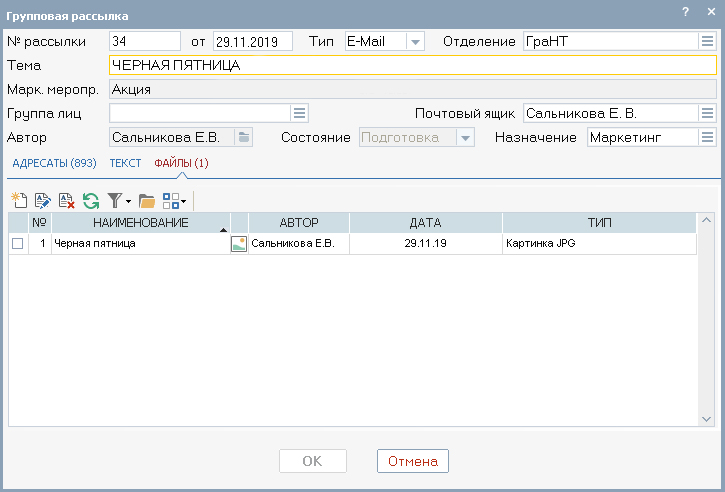Click the selection squares toolbar icon
Screen dimensions: 725x492
point(171,201)
